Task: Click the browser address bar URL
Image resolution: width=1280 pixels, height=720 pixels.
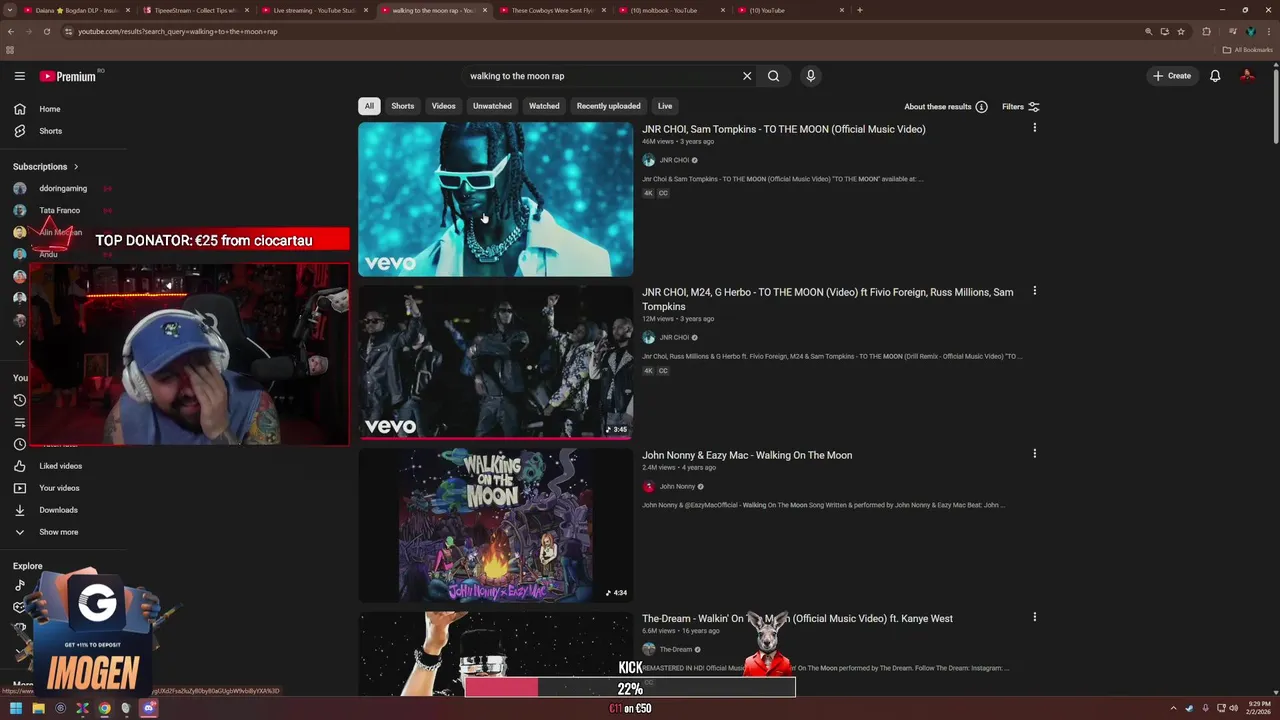Action: point(178,31)
